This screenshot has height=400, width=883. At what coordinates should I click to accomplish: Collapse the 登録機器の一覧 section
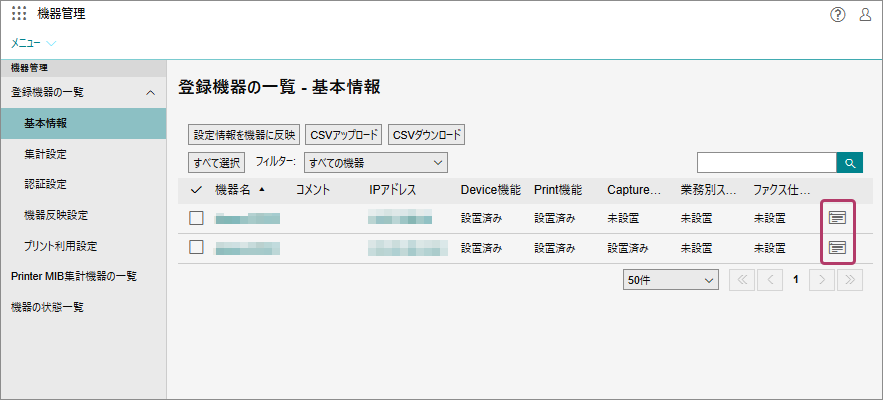(150, 92)
